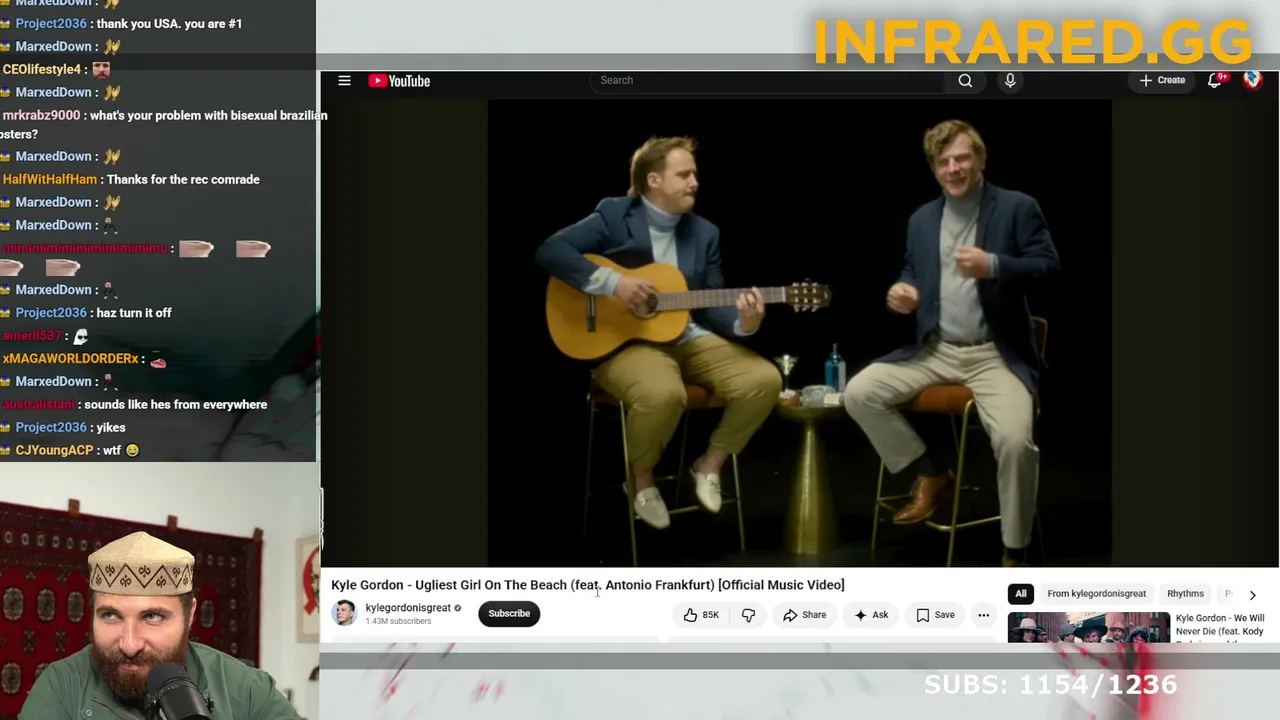1280x720 pixels.
Task: Click chat message "haz turn it off"
Action: coord(134,312)
